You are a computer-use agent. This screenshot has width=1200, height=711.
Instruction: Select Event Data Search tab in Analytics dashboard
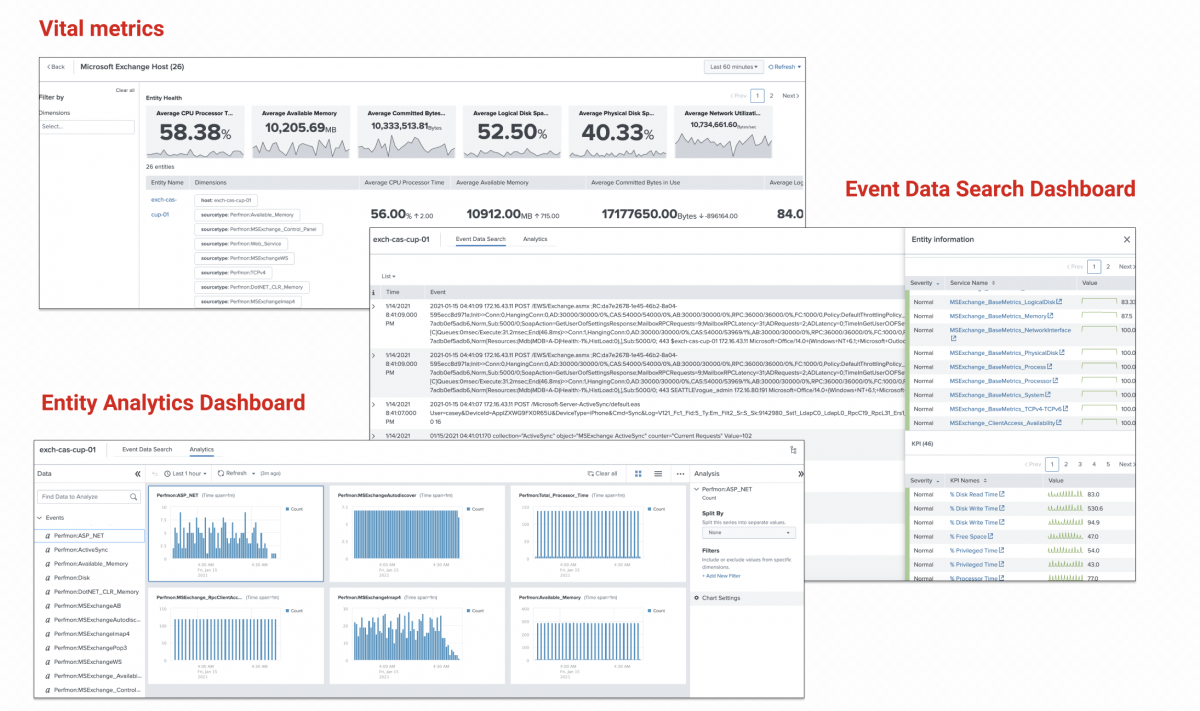[147, 450]
